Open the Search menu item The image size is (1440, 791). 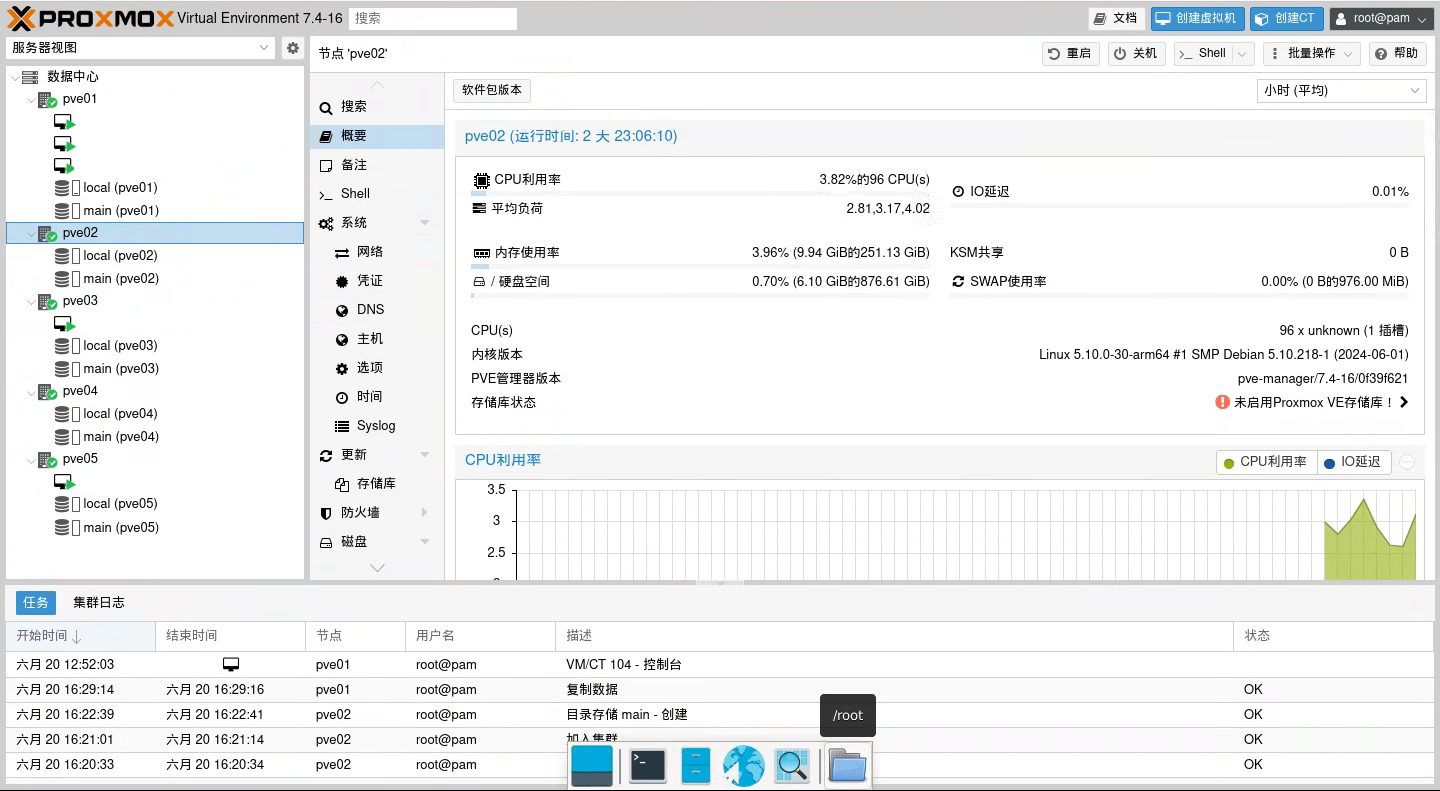point(377,107)
